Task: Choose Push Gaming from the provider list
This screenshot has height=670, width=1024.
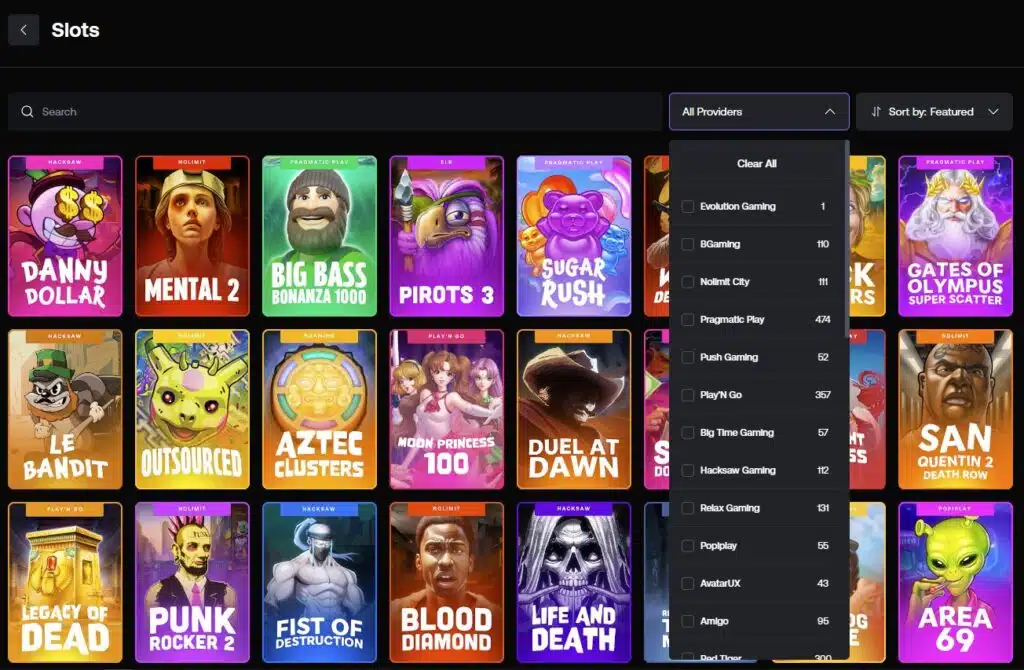Action: [x=687, y=357]
